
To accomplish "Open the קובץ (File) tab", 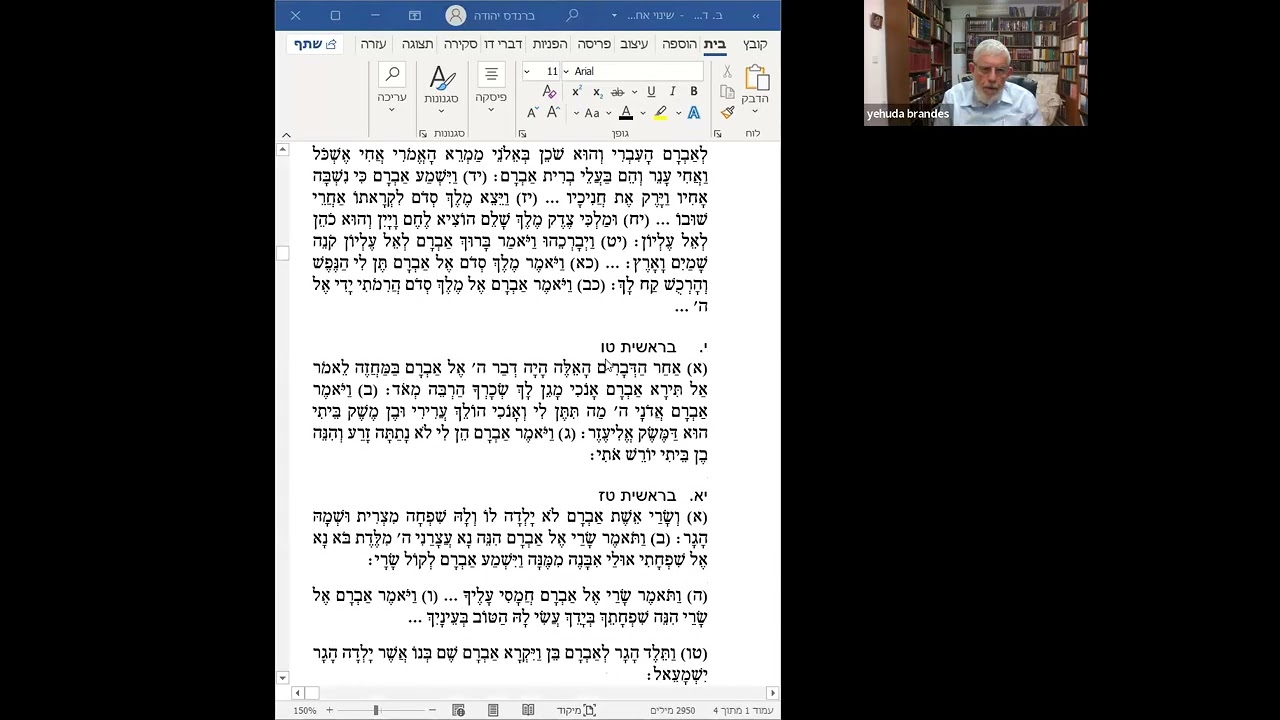I will tap(755, 44).
